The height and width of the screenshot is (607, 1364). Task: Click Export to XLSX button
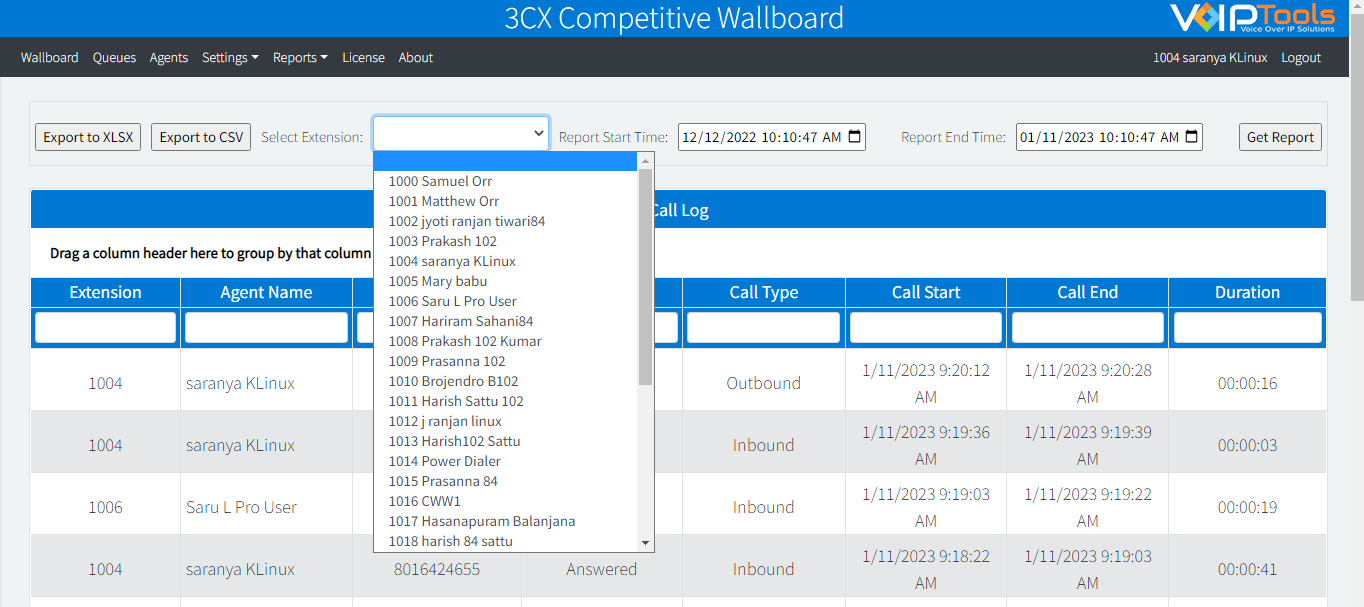pos(88,137)
